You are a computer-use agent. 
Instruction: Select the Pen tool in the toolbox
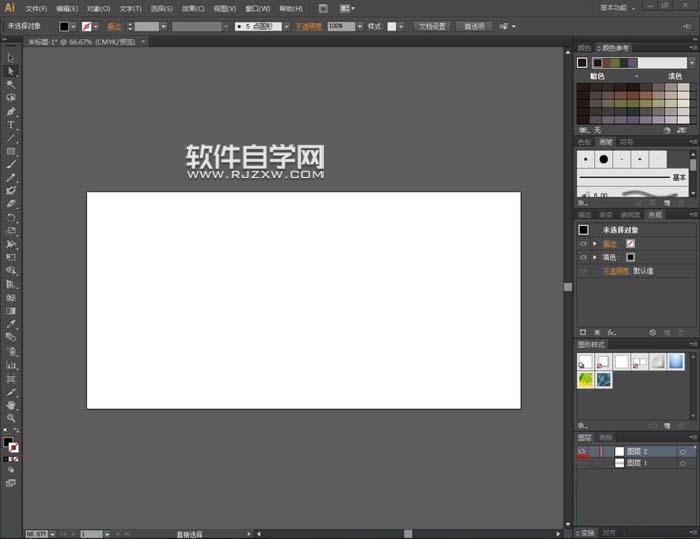(11, 112)
